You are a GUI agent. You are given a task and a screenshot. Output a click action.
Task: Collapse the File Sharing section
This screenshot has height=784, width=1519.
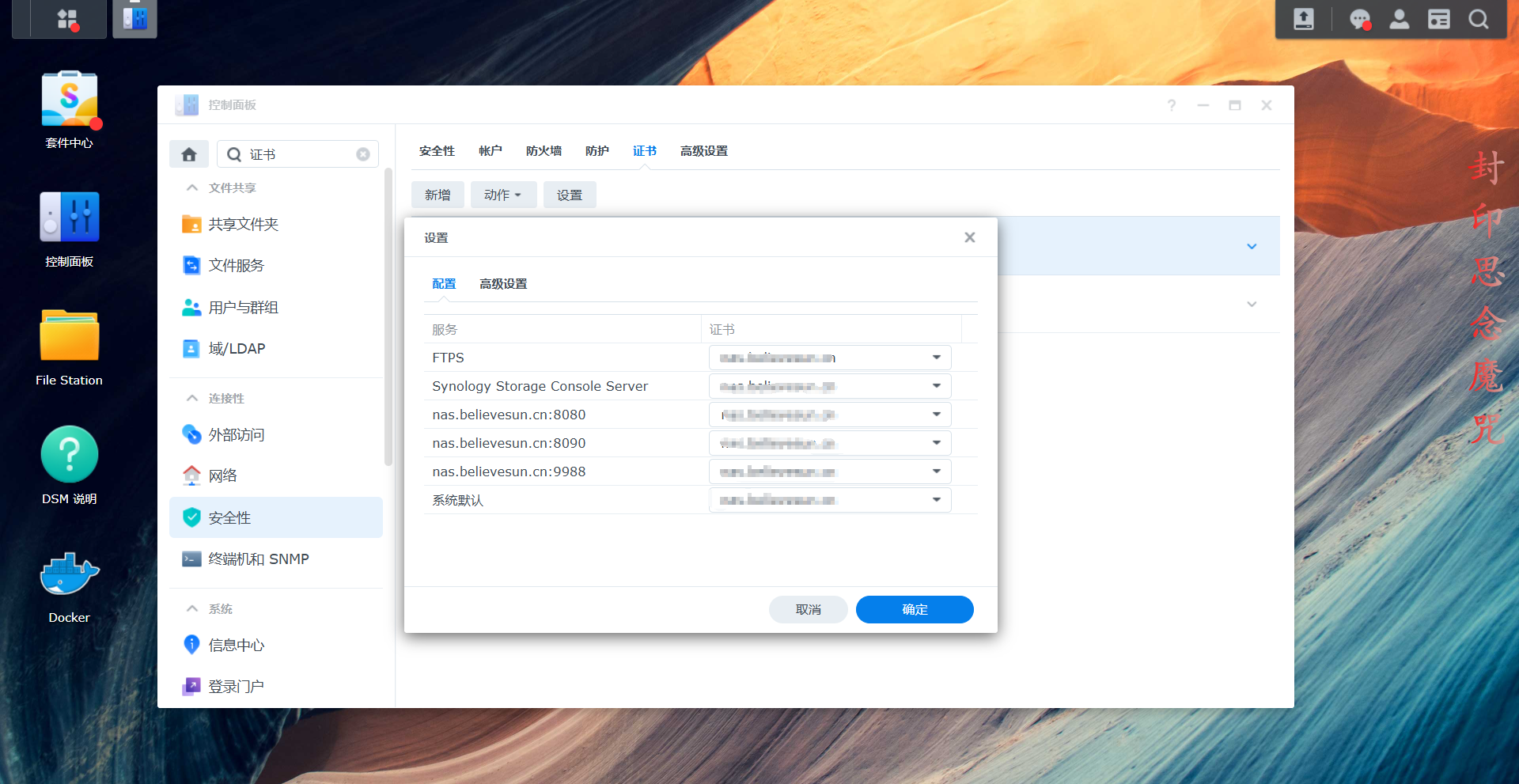tap(191, 187)
